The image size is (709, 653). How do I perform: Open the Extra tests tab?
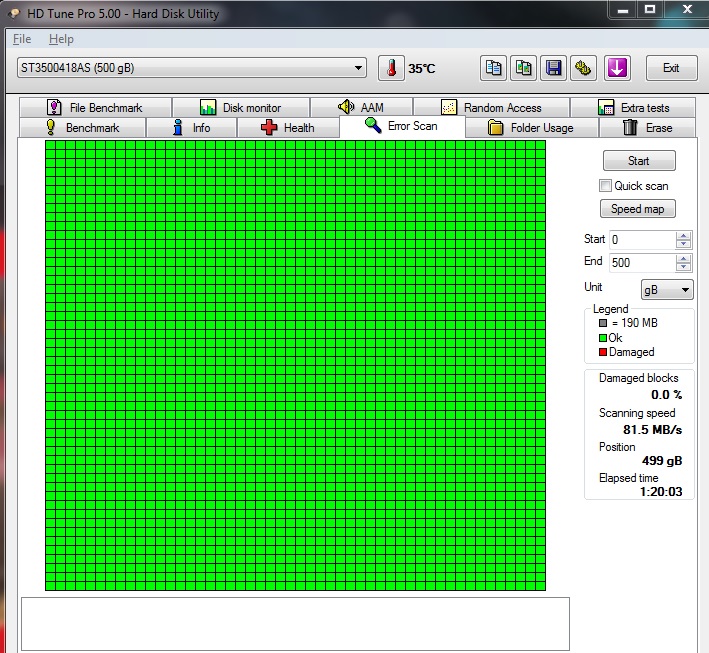pyautogui.click(x=633, y=108)
